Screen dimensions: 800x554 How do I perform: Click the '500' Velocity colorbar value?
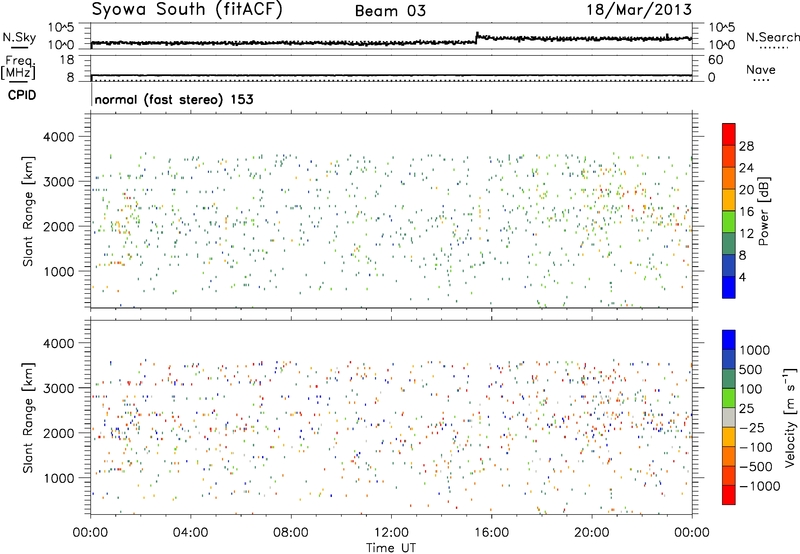(751, 370)
